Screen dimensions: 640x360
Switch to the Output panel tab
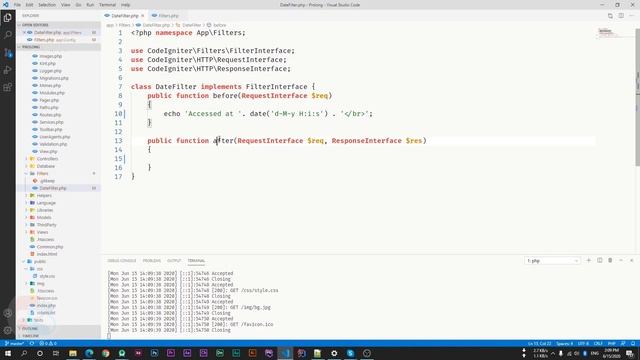173,260
